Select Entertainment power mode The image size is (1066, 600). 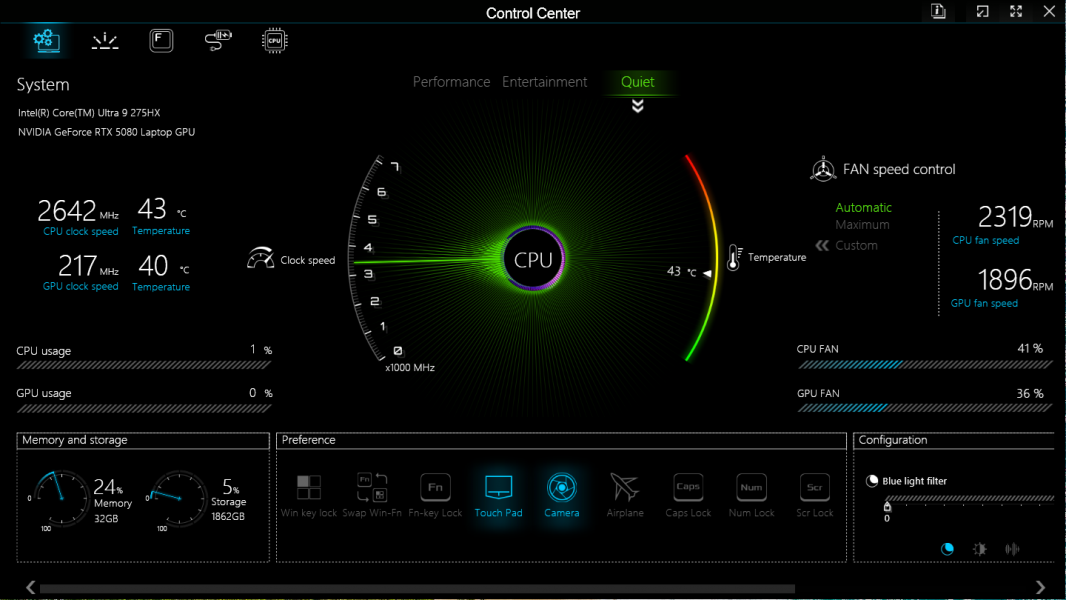[x=545, y=82]
